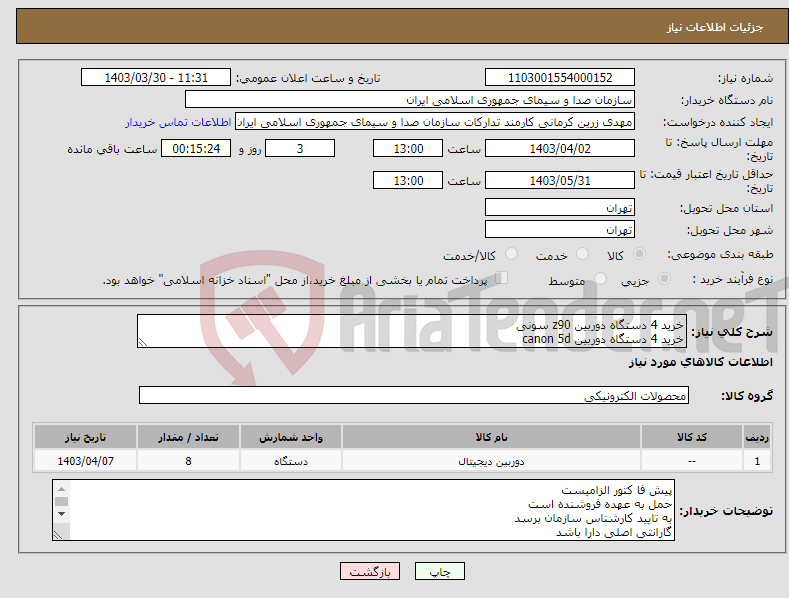Click the ردیف column header
This screenshot has width=789, height=598.
pos(757,437)
